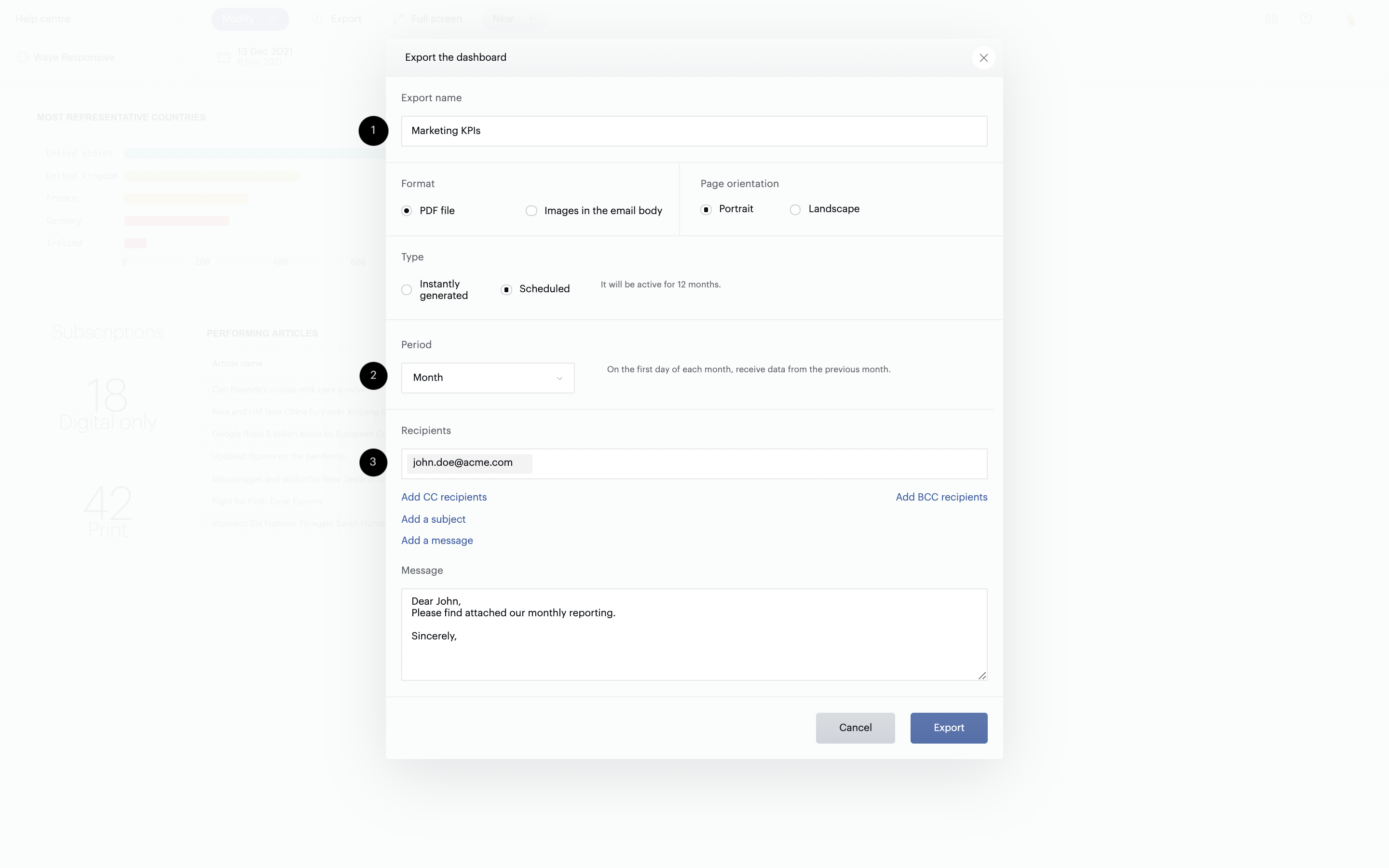Close the Export the dashboard dialog
1389x868 pixels.
pos(984,57)
